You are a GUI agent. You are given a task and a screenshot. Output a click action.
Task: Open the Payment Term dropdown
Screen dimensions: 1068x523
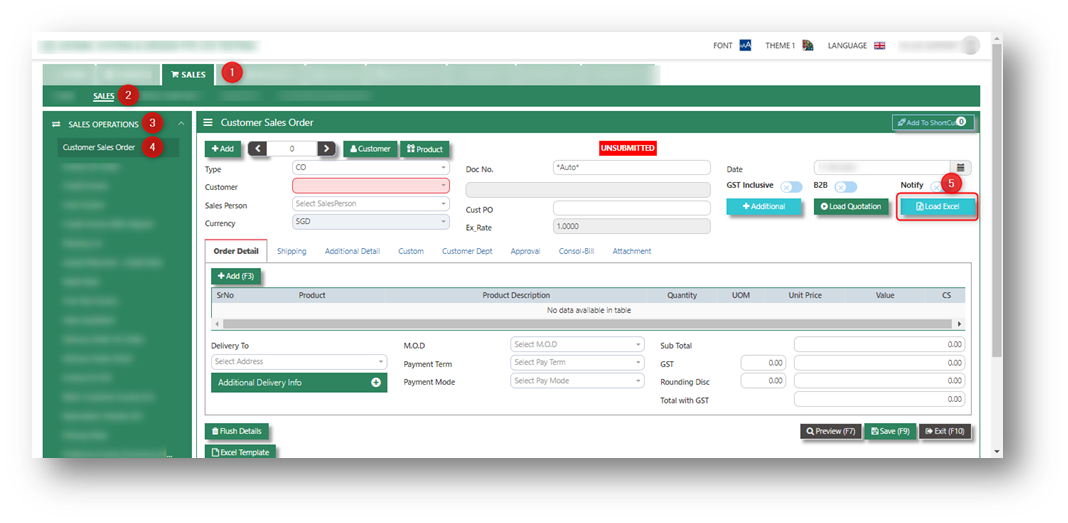pyautogui.click(x=577, y=362)
